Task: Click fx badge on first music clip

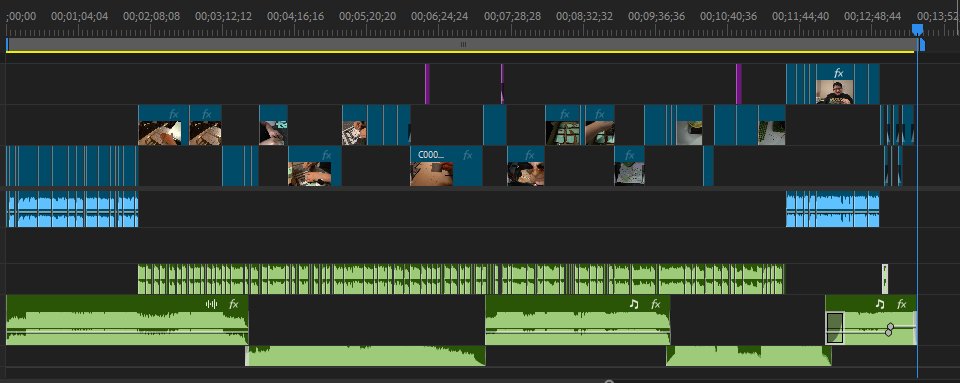Action: [x=233, y=304]
